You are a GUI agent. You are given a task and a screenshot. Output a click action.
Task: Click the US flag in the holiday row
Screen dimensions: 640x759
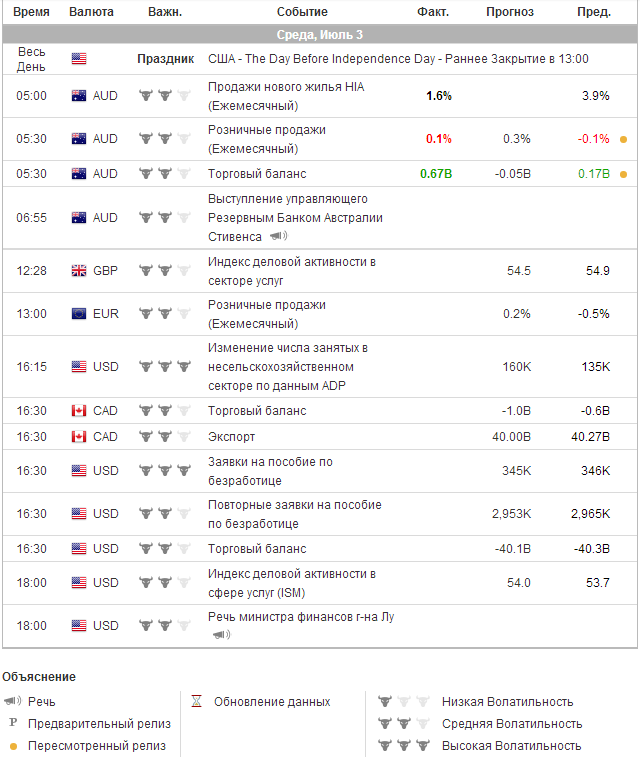(79, 59)
